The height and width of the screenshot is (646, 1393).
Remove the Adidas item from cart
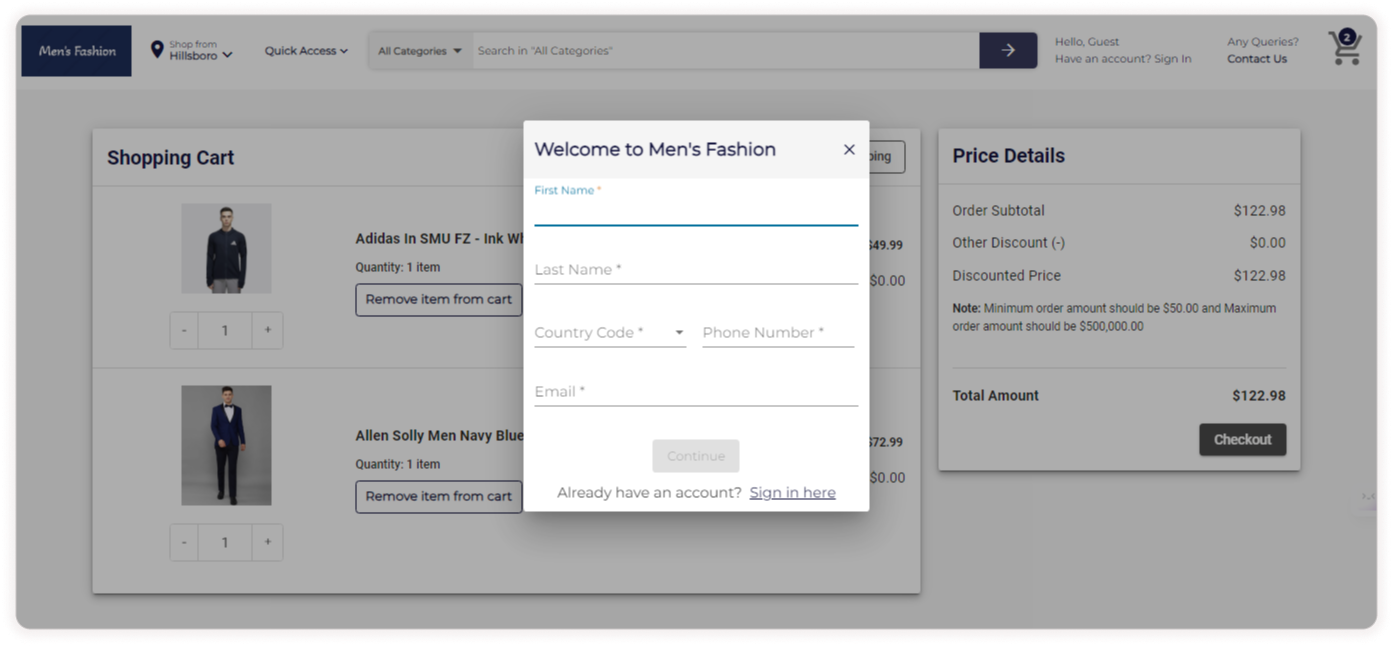[438, 299]
